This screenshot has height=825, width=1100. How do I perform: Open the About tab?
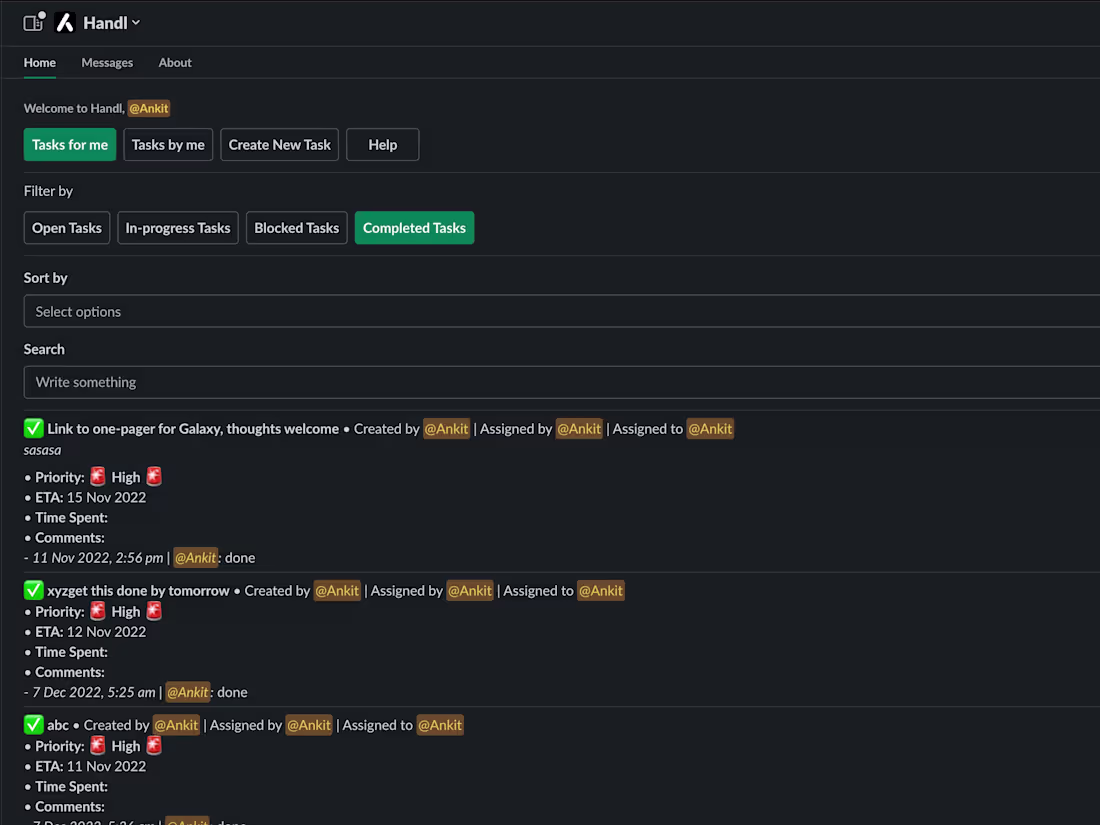tap(174, 62)
